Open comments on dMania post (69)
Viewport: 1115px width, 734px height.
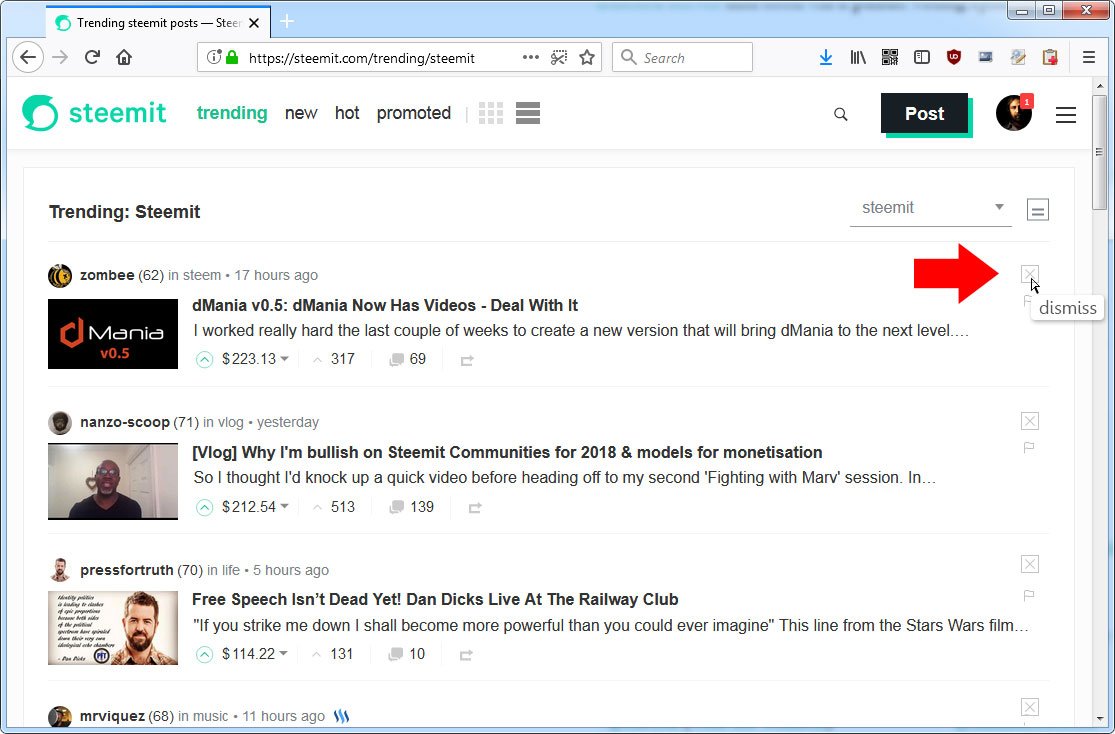407,359
